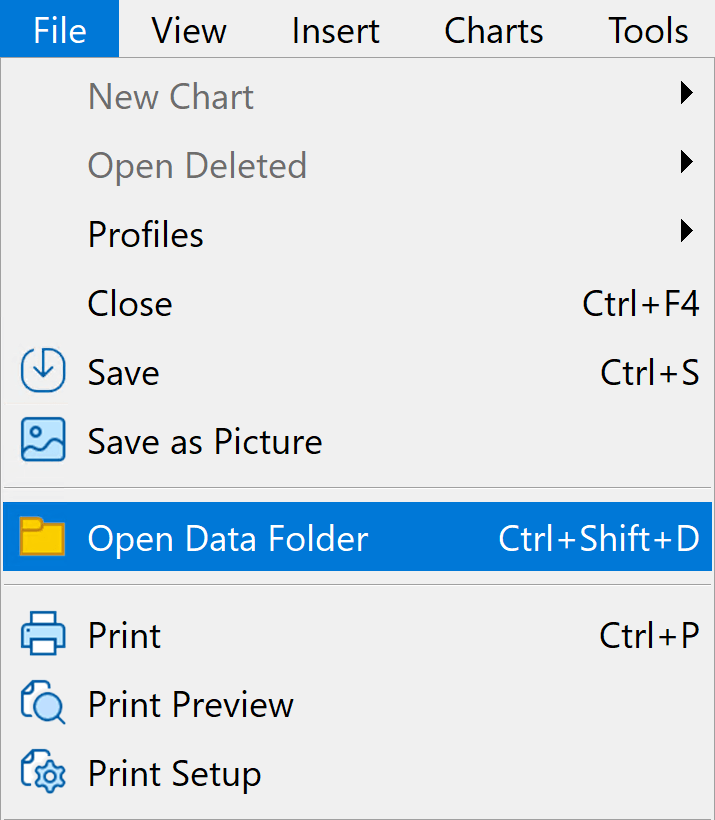Expand the Open Deleted submenu arrow
This screenshot has width=715, height=820.
(x=686, y=162)
